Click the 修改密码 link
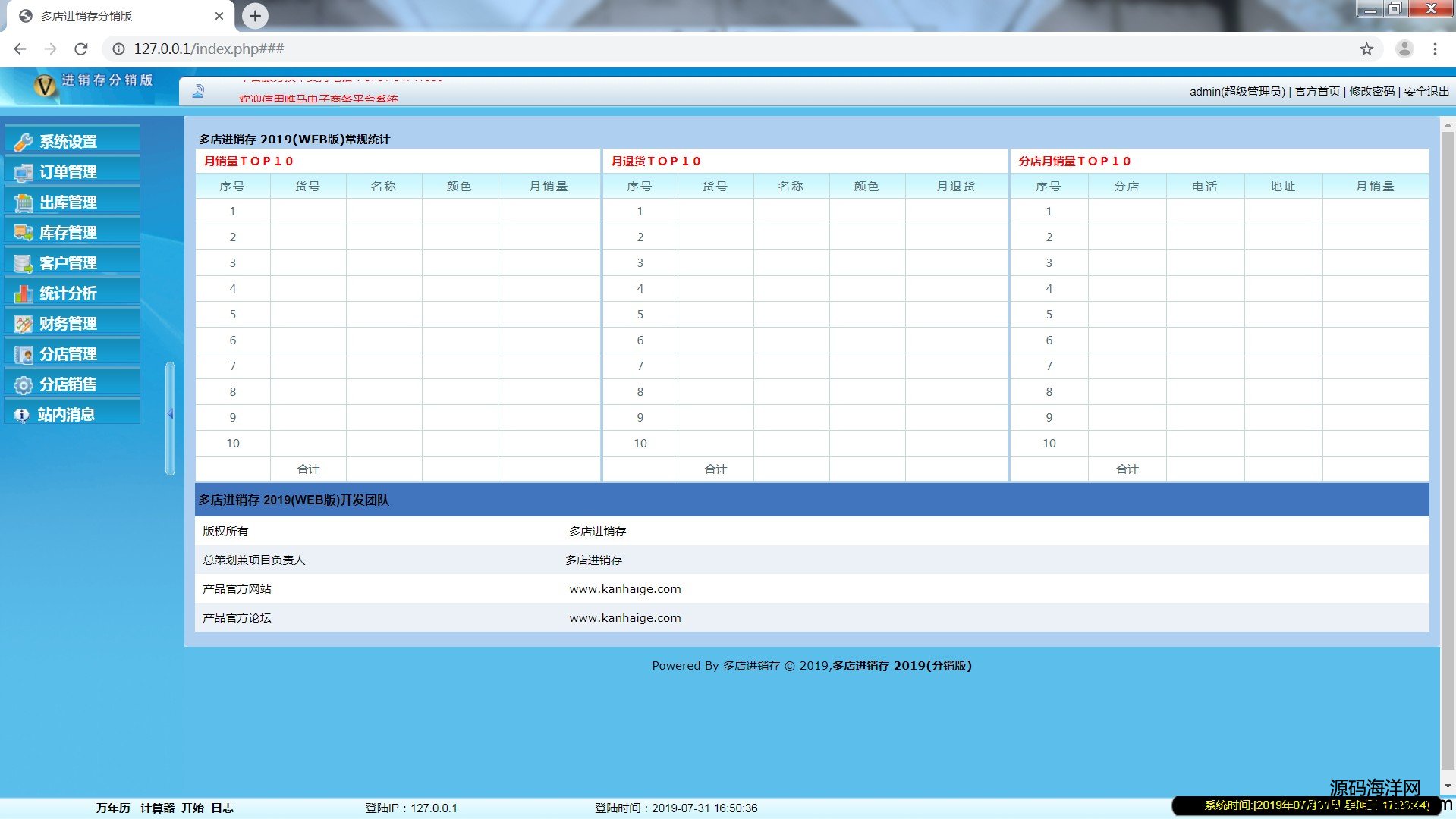 point(1372,92)
